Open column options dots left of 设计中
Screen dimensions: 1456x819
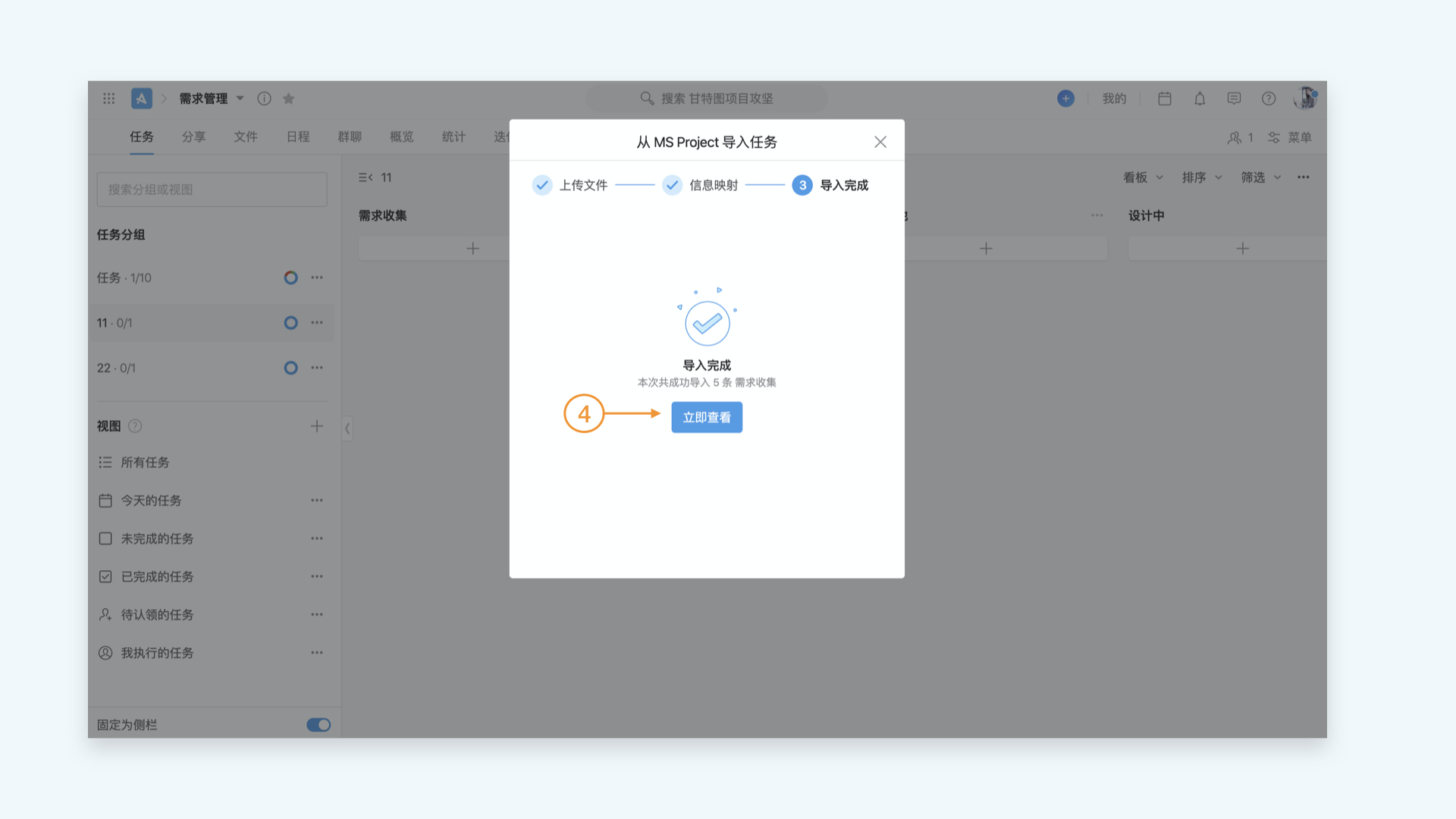(x=1097, y=215)
